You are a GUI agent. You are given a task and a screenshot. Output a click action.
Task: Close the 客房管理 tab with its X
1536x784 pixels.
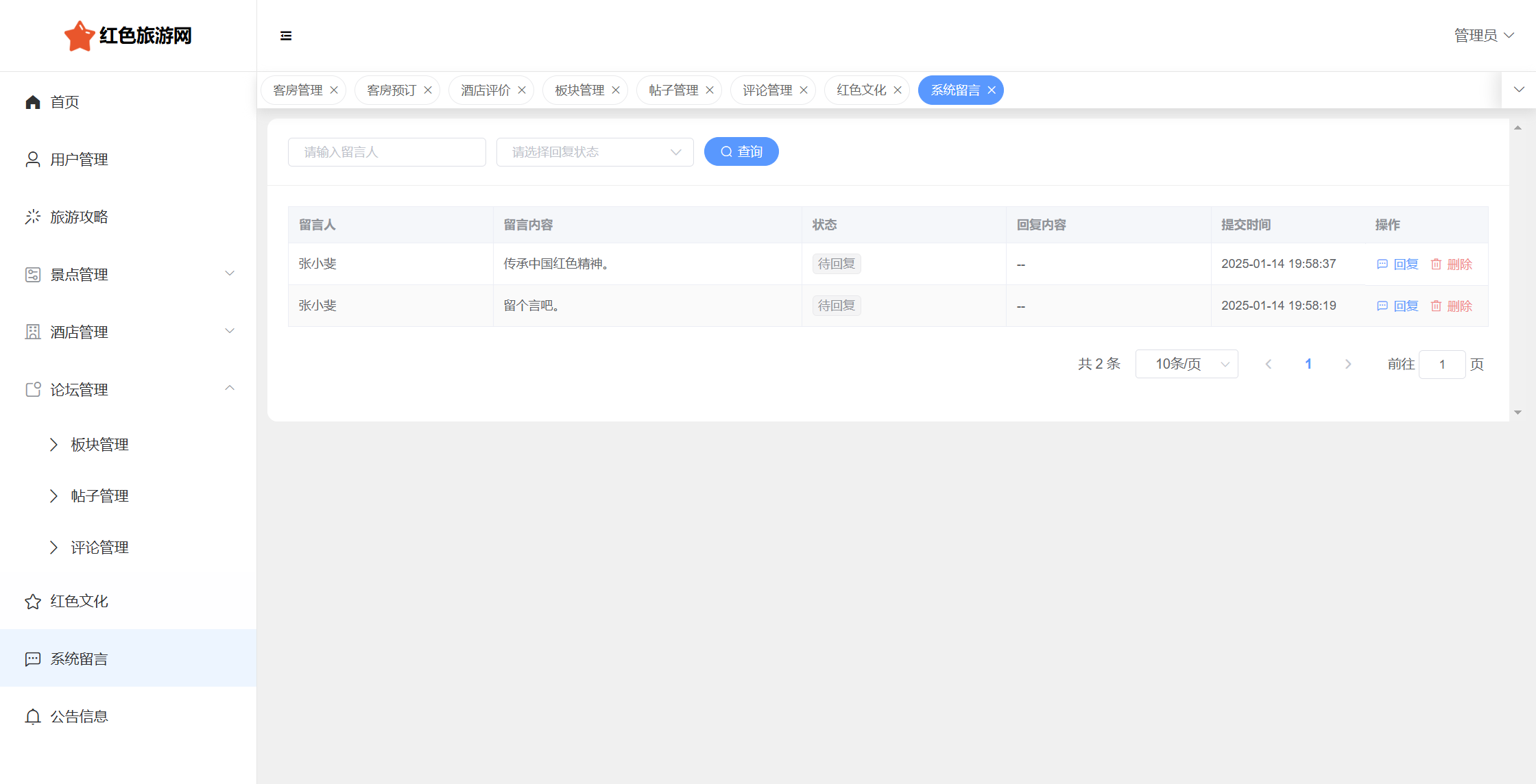click(x=334, y=90)
